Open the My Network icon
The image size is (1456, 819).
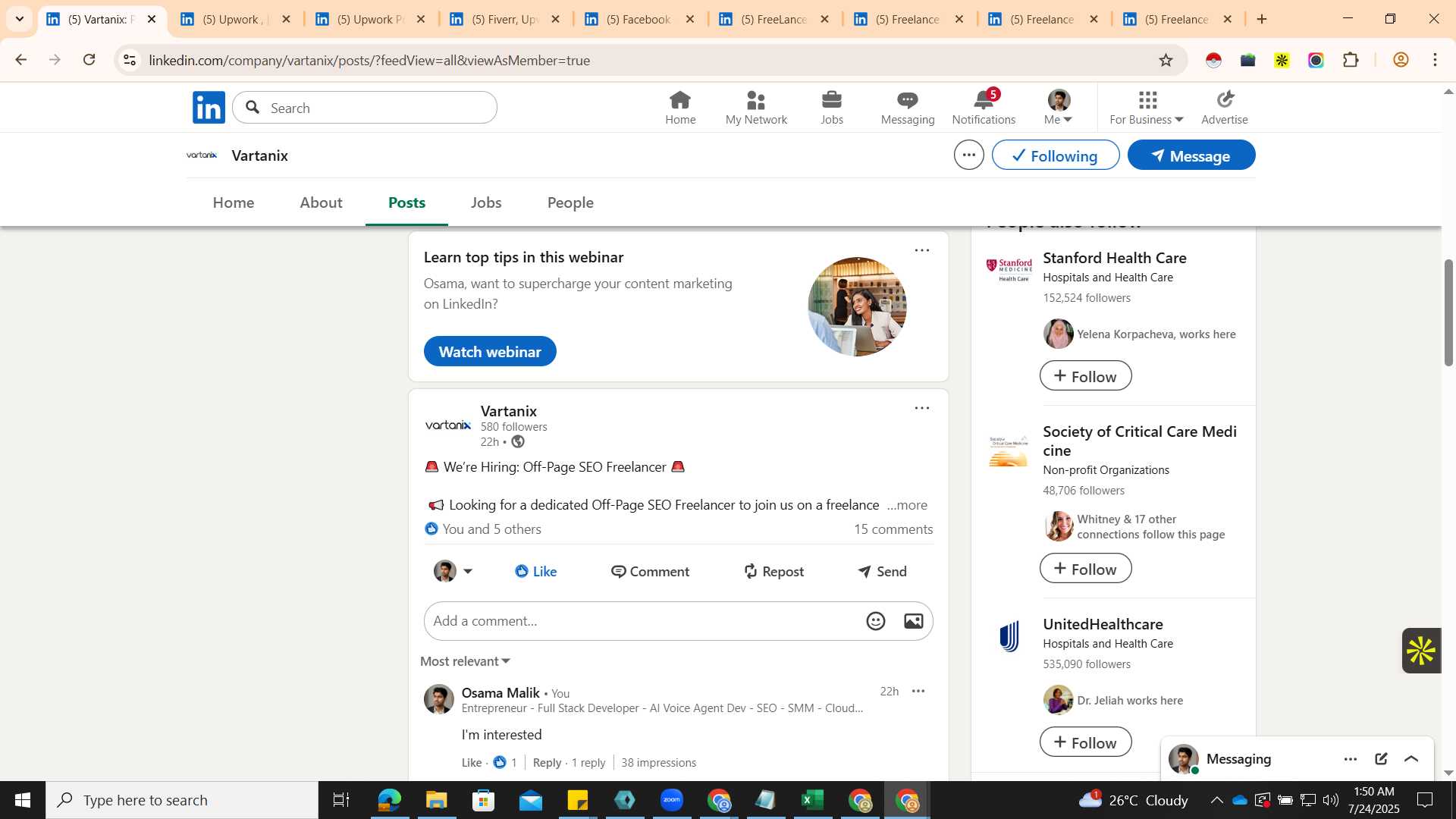coord(756,108)
